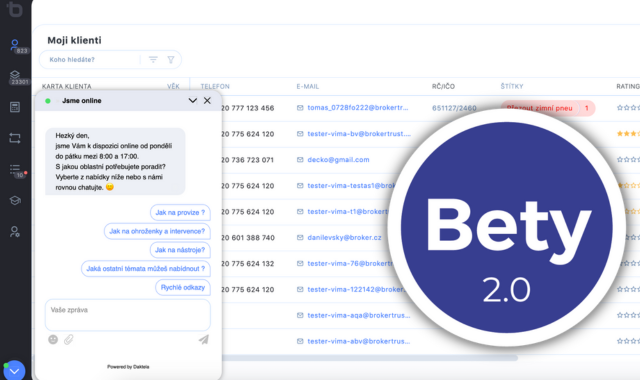
Task: Open email tester-vima-abv@brokertrus...
Action: pos(359,341)
